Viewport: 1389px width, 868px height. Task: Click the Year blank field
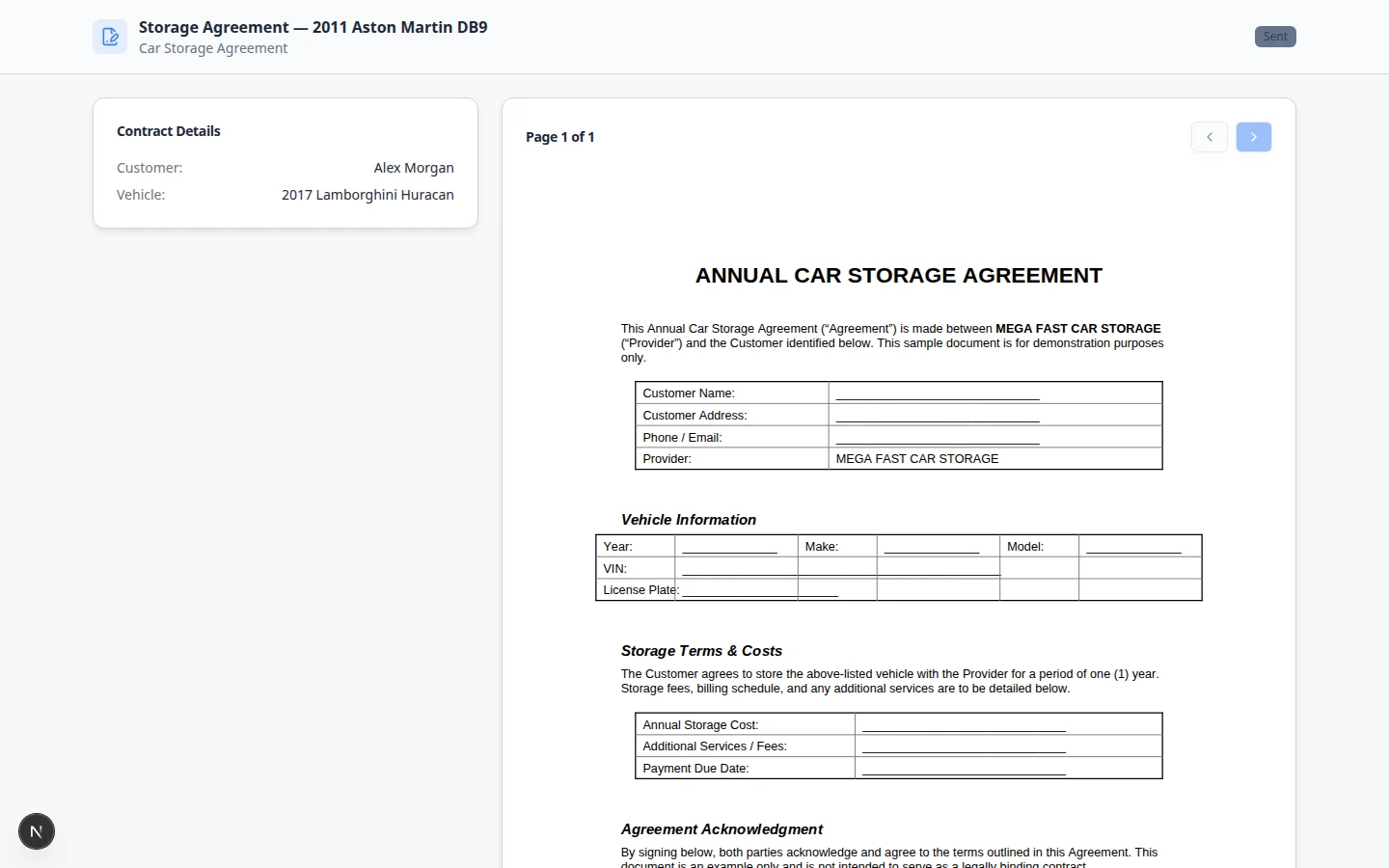(x=729, y=547)
